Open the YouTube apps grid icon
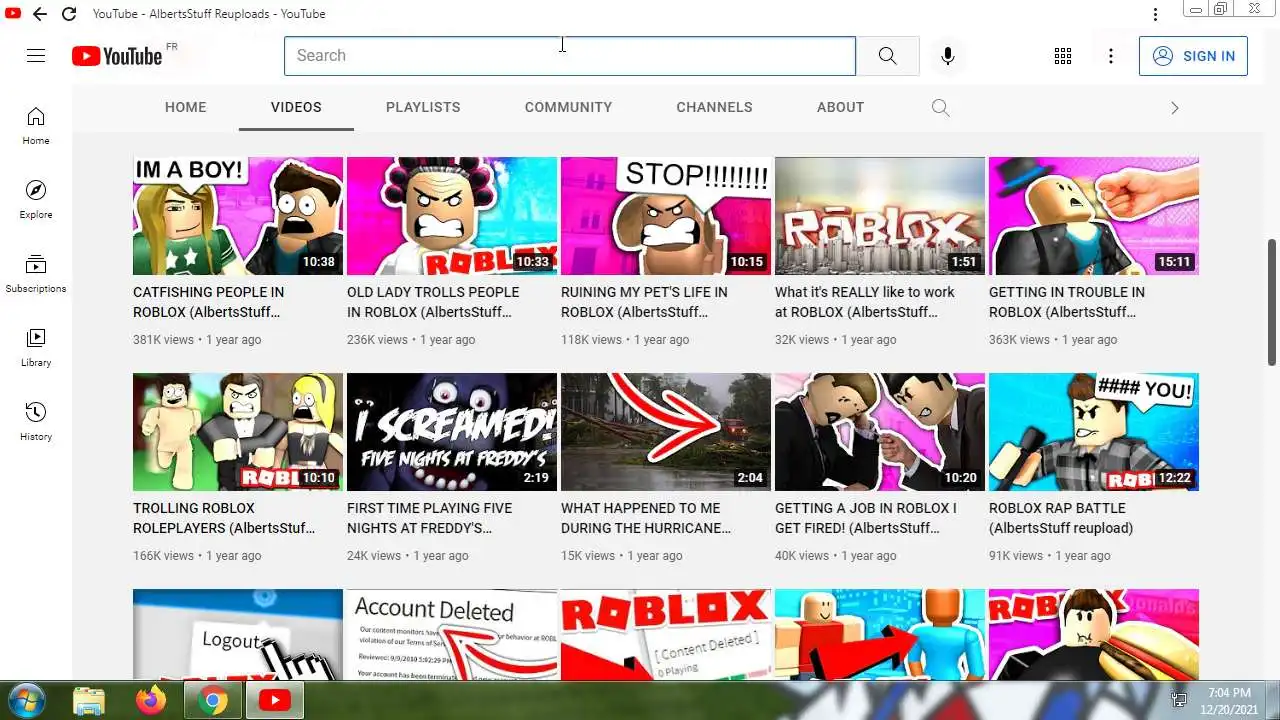 pyautogui.click(x=1063, y=56)
